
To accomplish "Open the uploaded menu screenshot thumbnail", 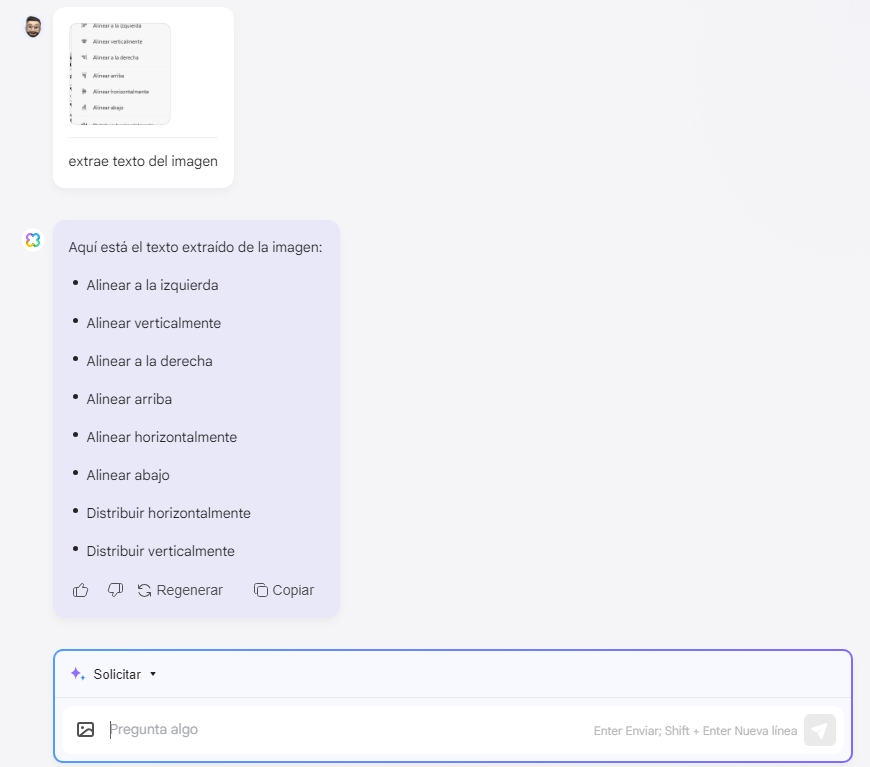I will coord(120,74).
